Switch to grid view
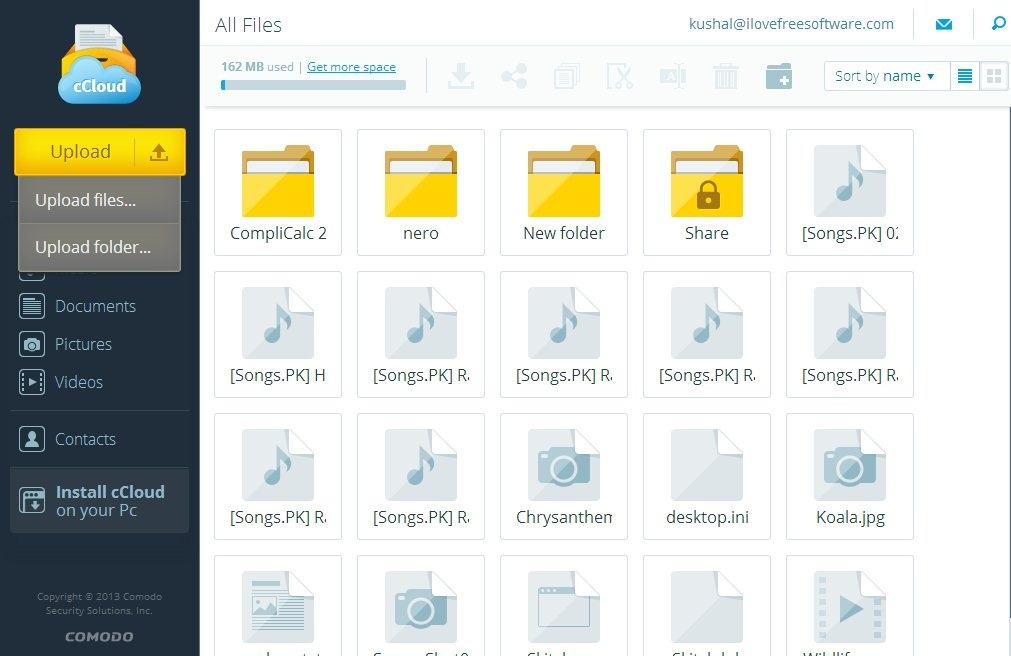Image resolution: width=1011 pixels, height=656 pixels. (x=994, y=76)
